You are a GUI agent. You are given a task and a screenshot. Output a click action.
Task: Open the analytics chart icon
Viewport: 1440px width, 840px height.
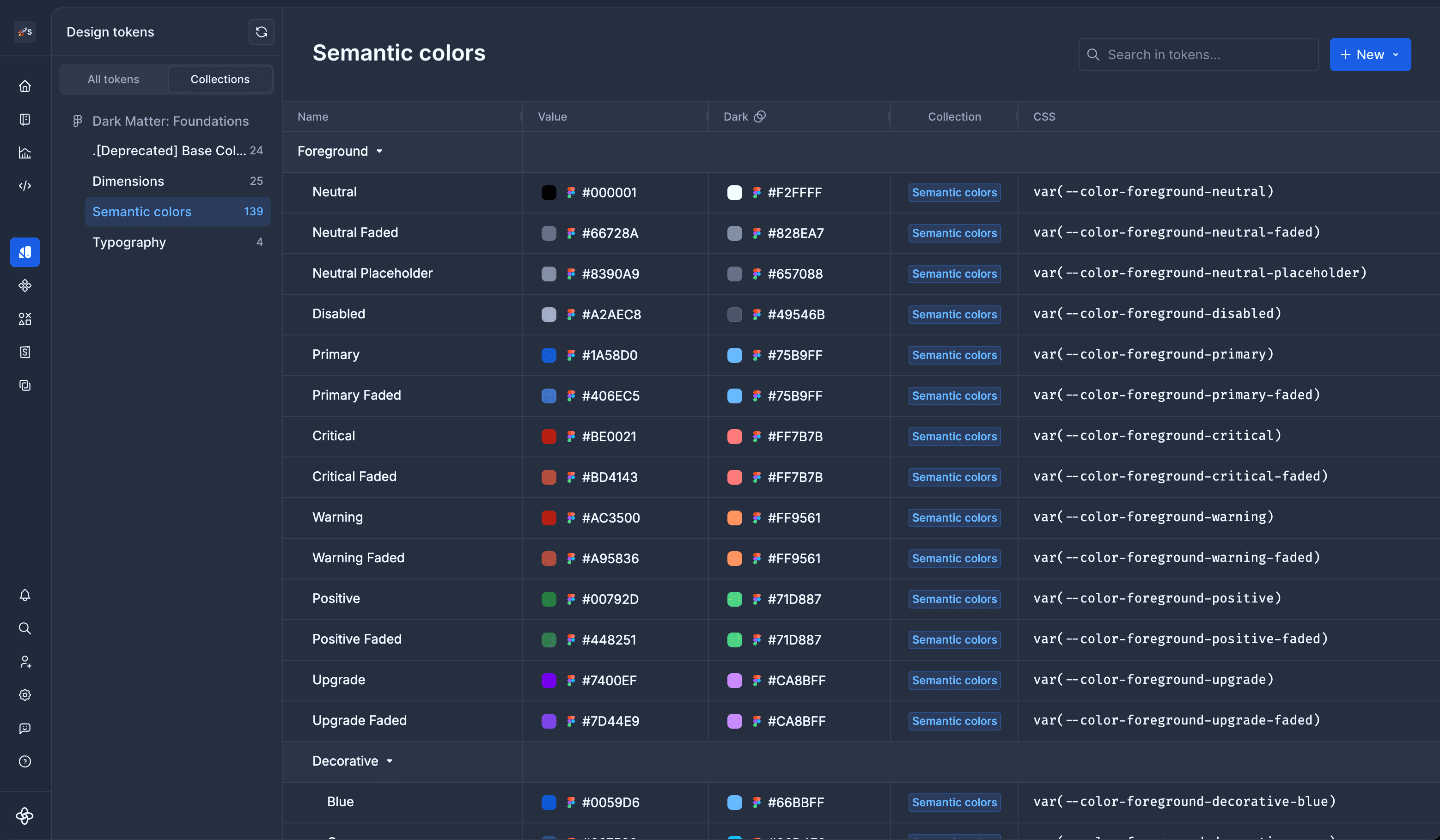[x=25, y=152]
